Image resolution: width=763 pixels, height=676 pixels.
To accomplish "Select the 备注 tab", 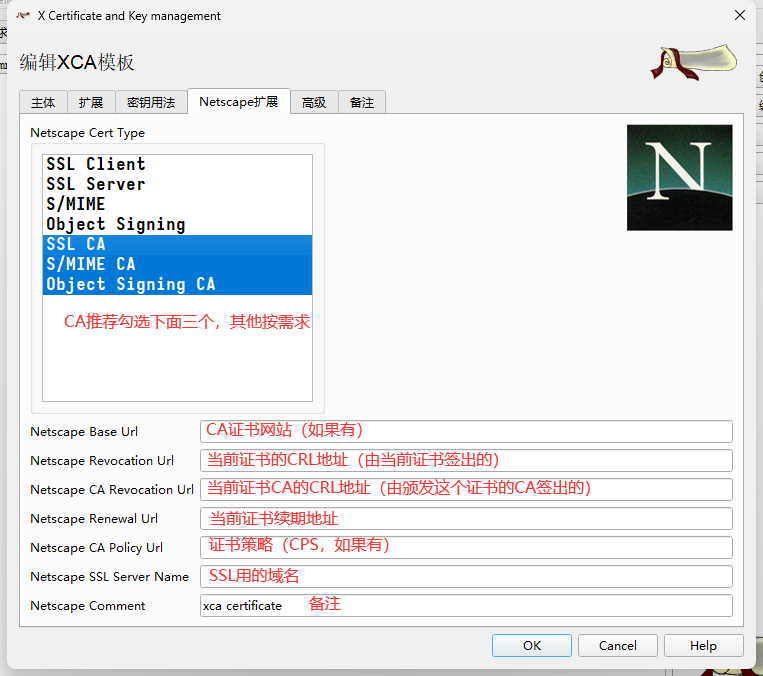I will 362,102.
